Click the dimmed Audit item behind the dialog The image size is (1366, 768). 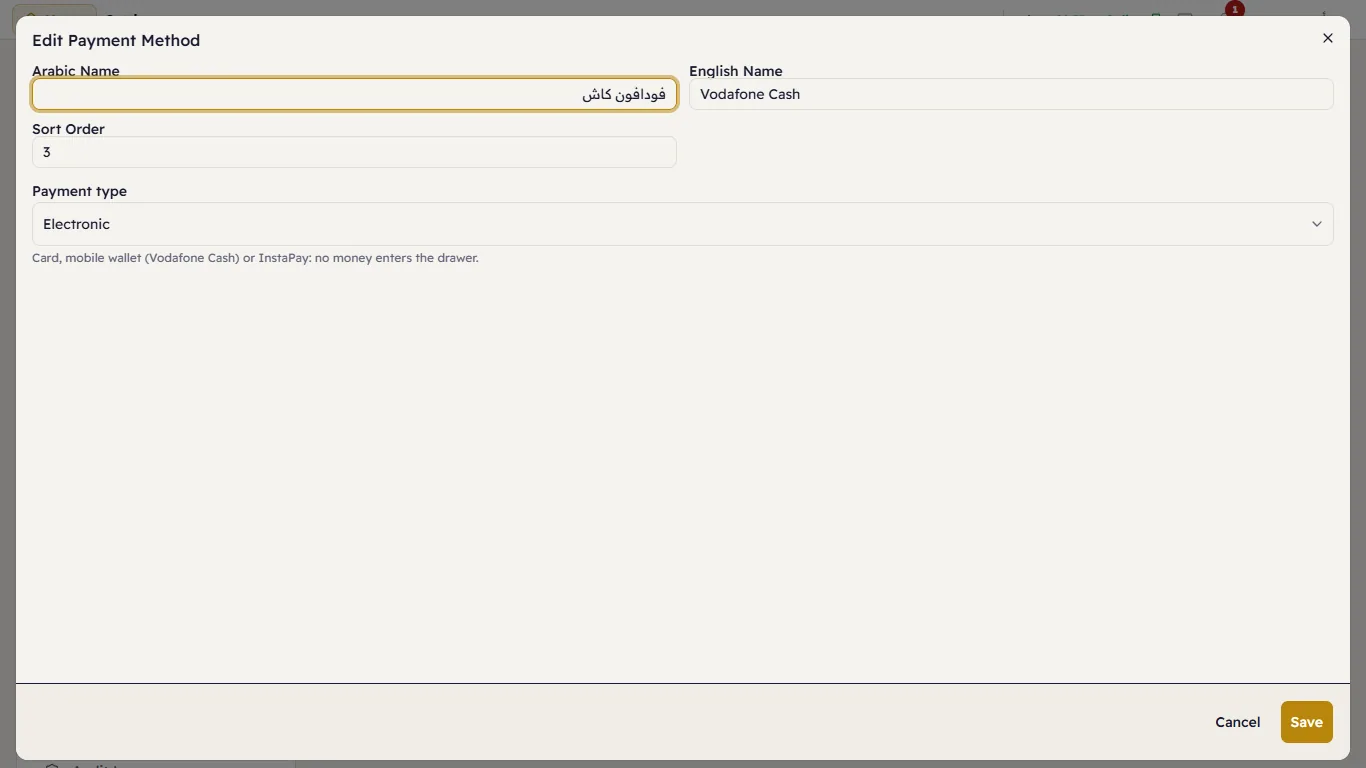95,765
